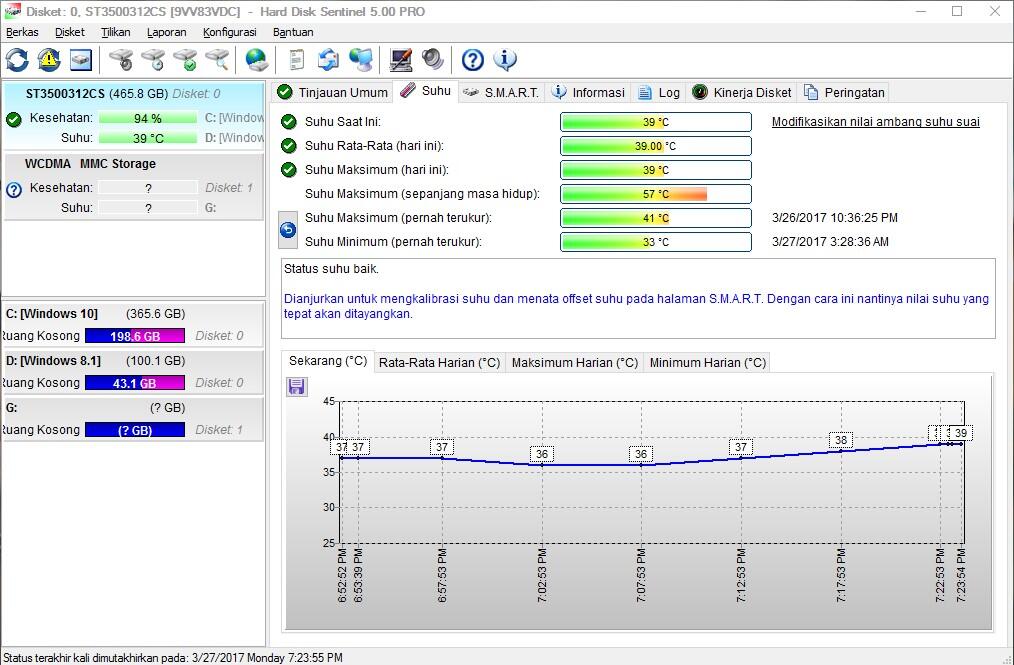Click the blue info bubble icon
1014x665 pixels.
point(505,60)
